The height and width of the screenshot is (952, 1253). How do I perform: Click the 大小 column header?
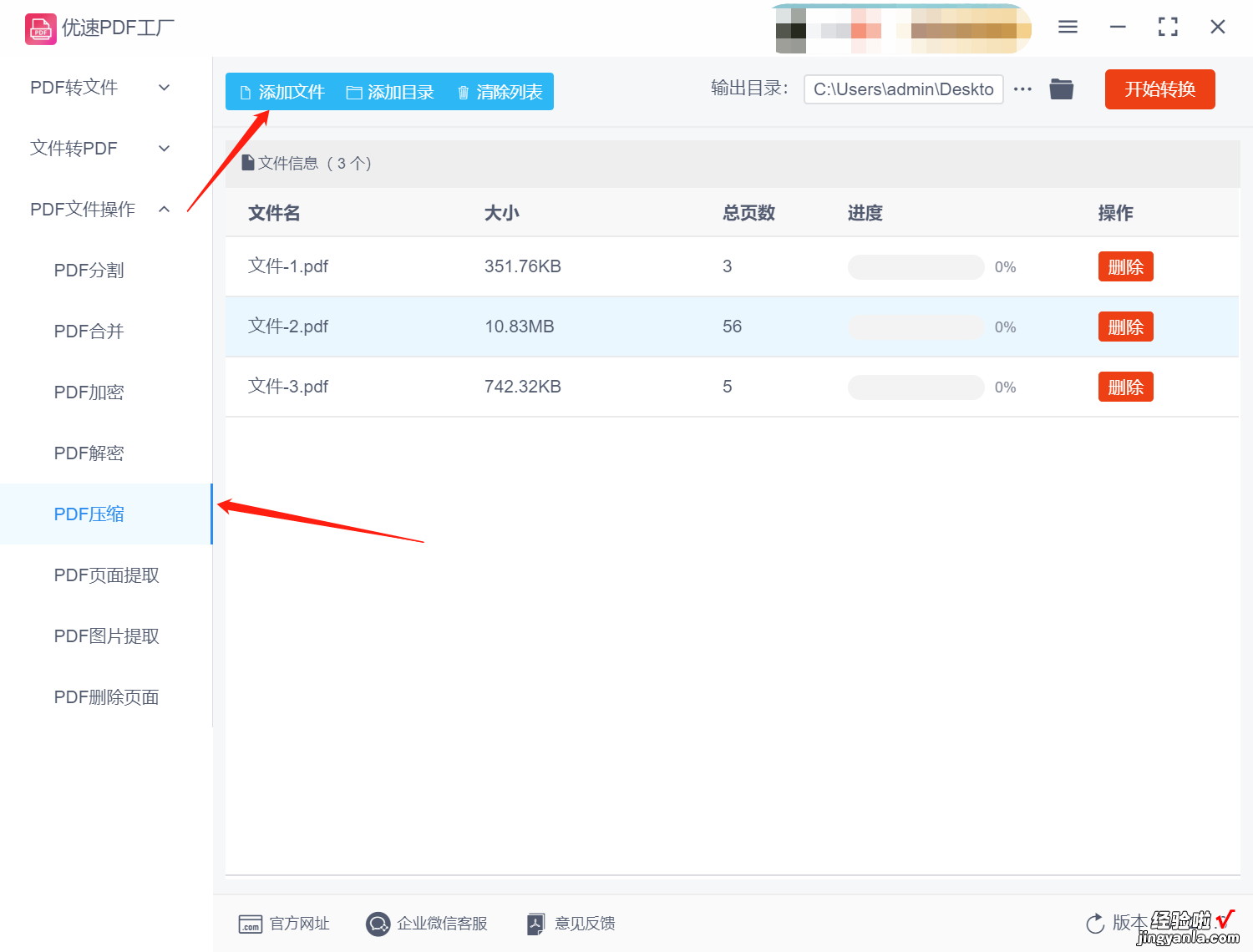coord(502,213)
